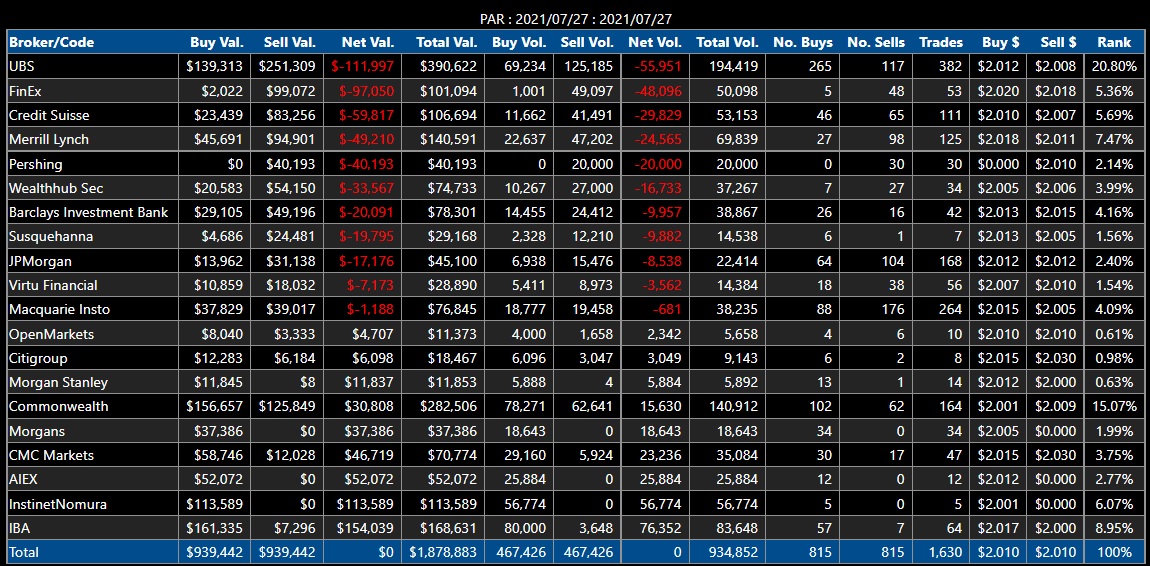Screen dimensions: 1150x566
Task: Click the Buy $ column header
Action: click(999, 43)
